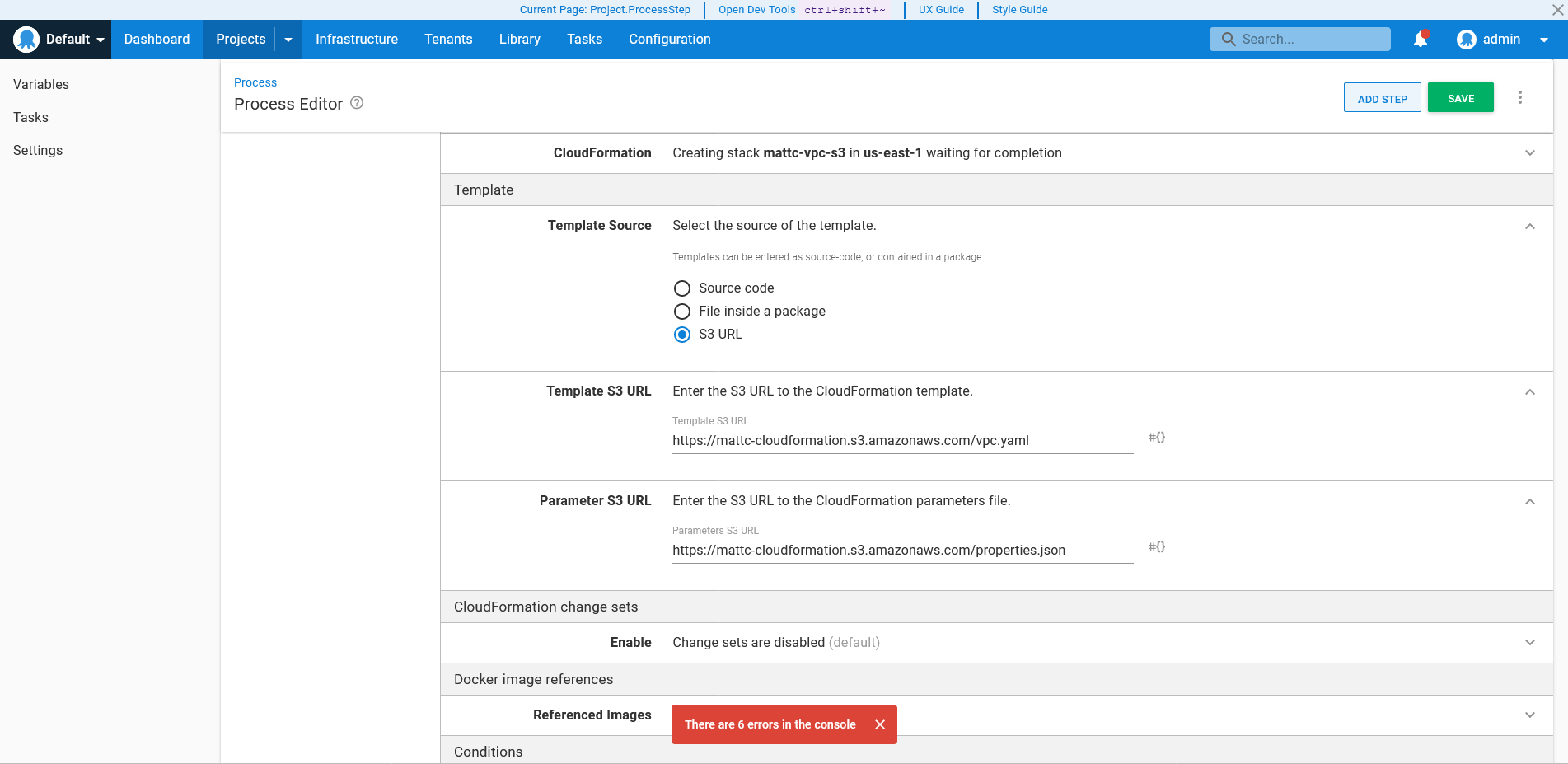Screen dimensions: 1568x764
Task: Expand the change sets Enable section
Action: tap(1530, 643)
